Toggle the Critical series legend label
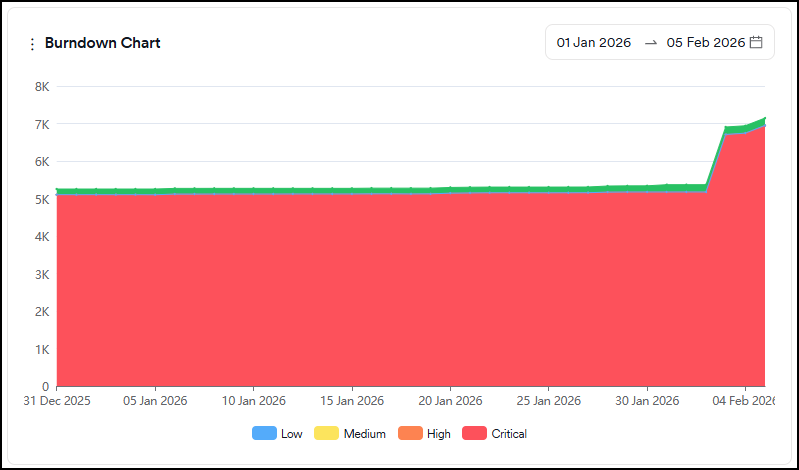The image size is (799, 470). (x=509, y=434)
